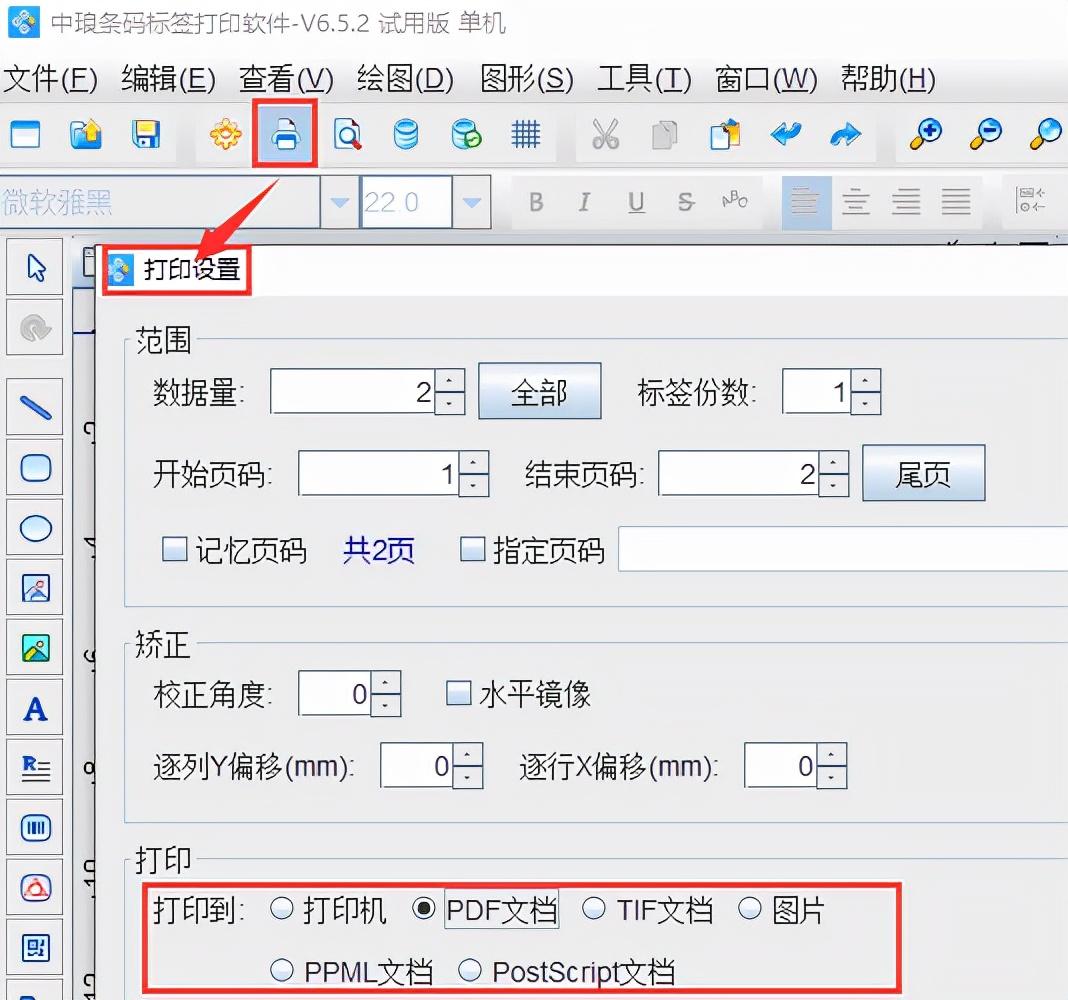The width and height of the screenshot is (1068, 1000).
Task: Select the colorful picture insert tool
Action: (35, 648)
